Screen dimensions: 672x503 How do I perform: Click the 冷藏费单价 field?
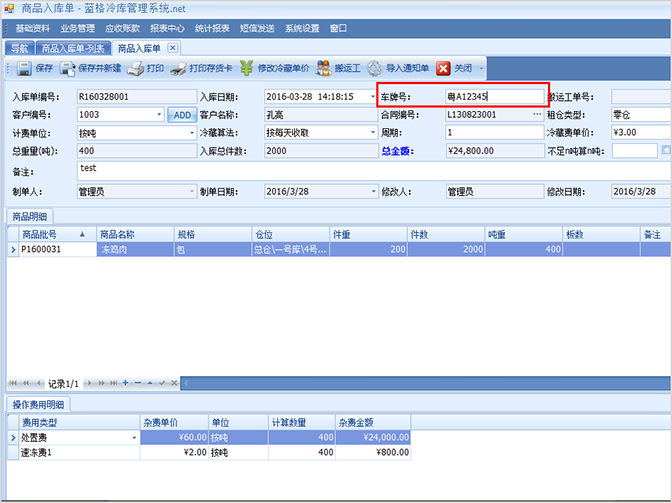click(x=641, y=133)
